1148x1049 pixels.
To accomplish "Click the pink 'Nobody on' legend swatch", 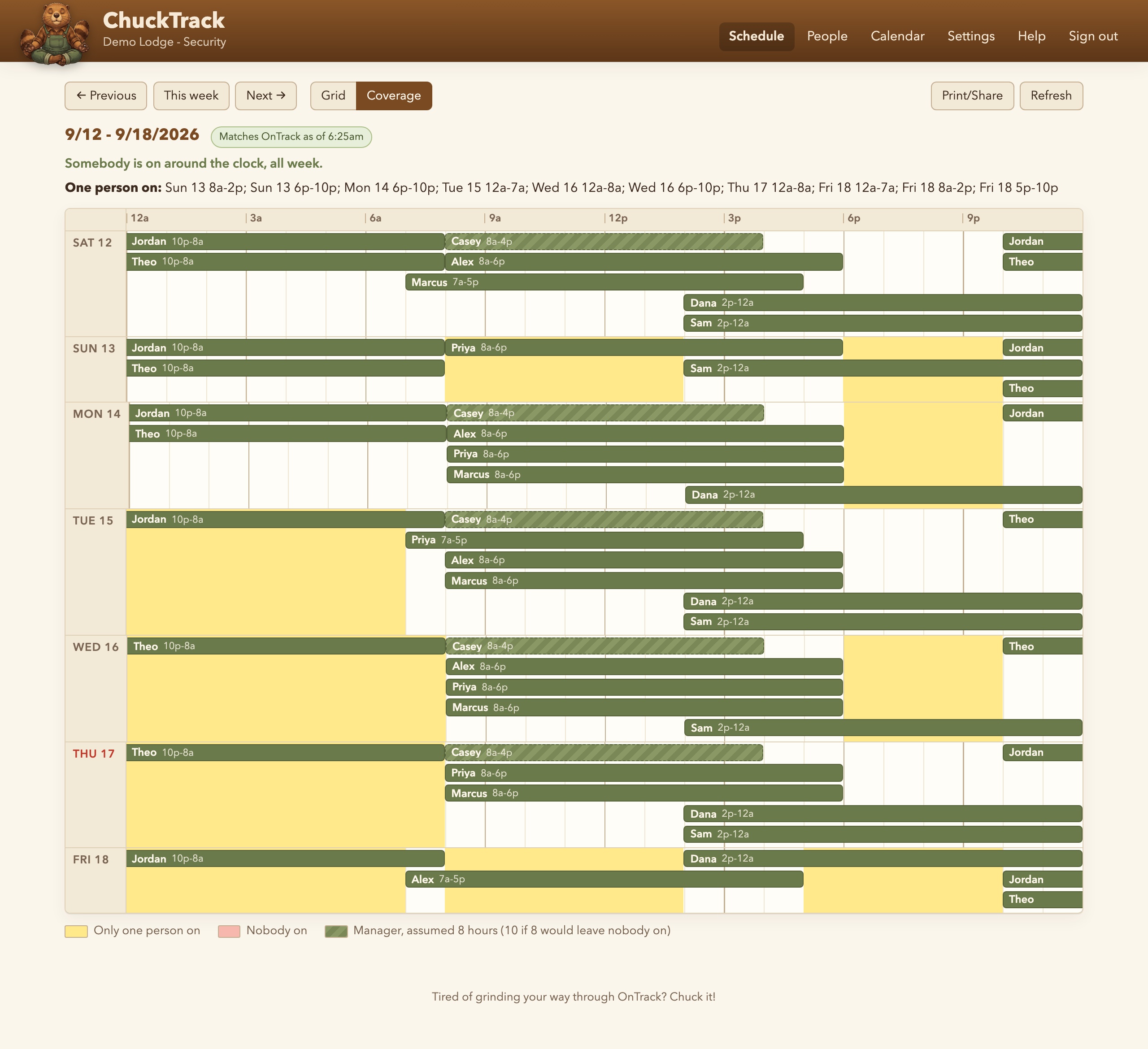I will click(229, 931).
